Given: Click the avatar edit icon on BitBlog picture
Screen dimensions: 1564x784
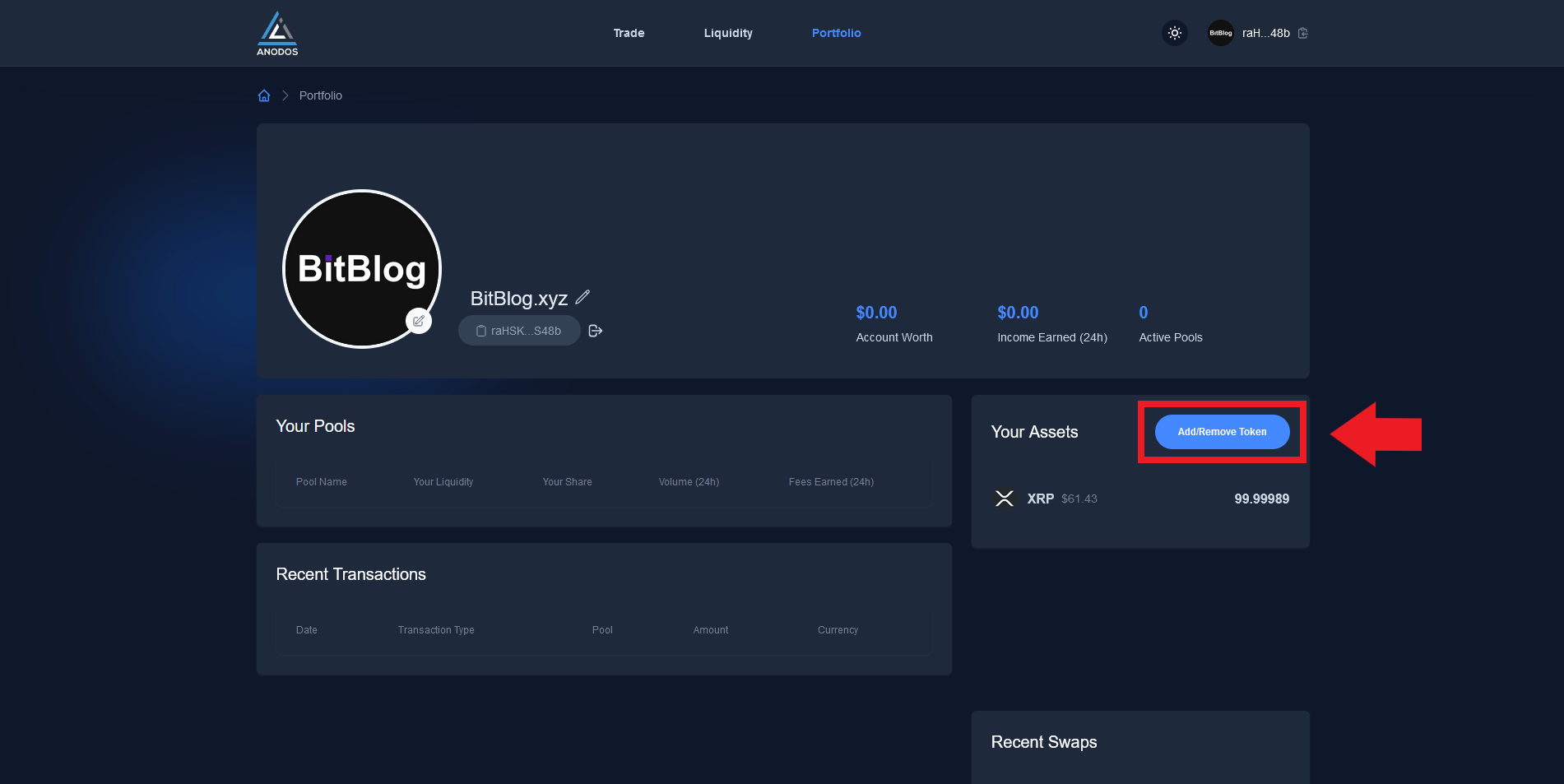Looking at the screenshot, I should [x=419, y=321].
